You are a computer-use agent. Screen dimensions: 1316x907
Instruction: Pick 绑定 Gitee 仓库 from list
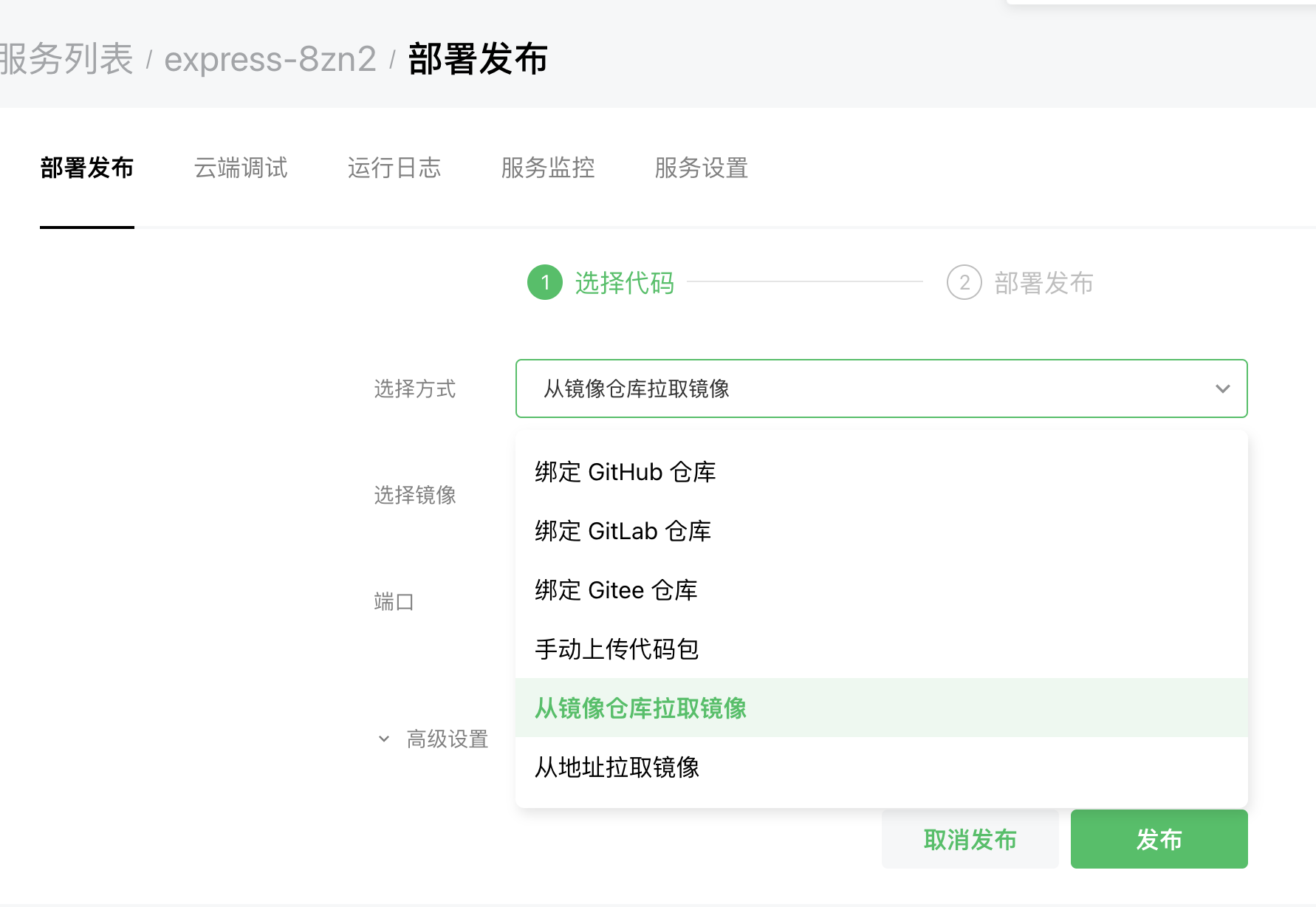coord(881,590)
